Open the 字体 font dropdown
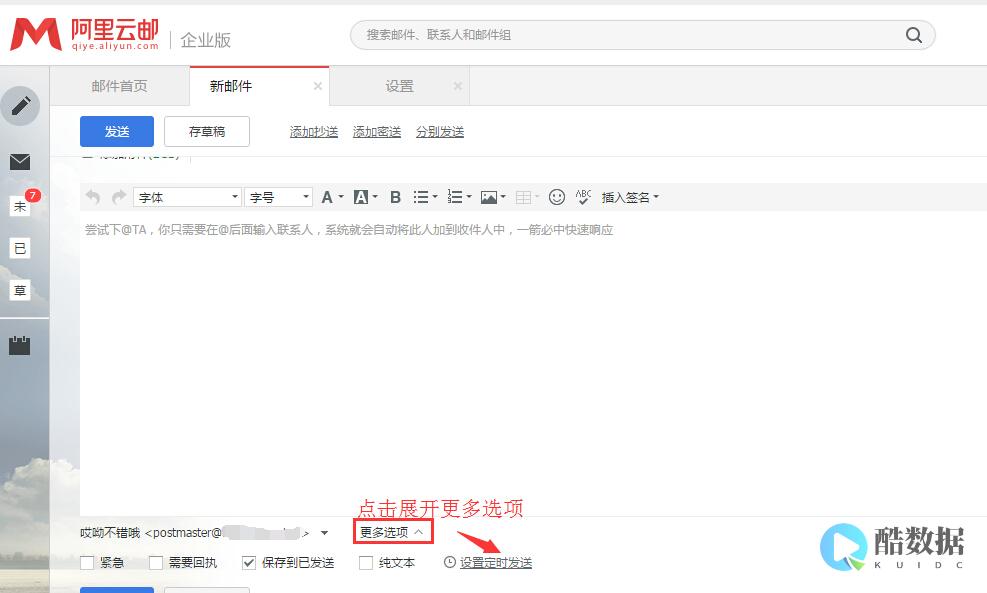 187,197
